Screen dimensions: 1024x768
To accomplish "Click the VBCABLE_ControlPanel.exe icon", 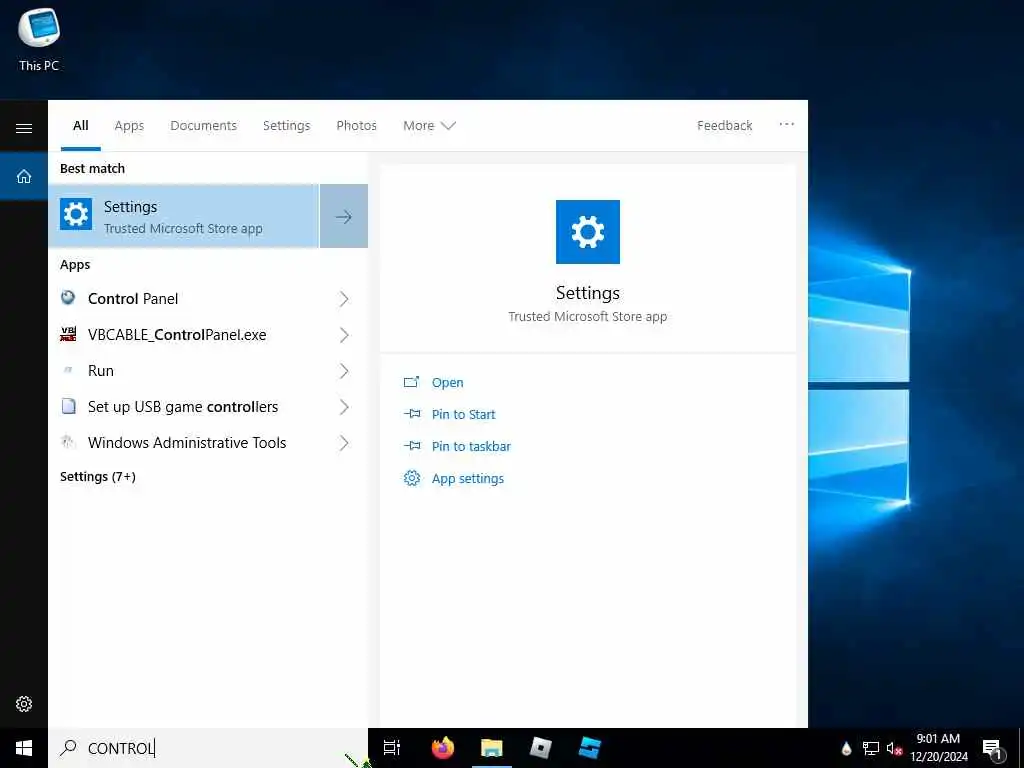I will click(68, 334).
